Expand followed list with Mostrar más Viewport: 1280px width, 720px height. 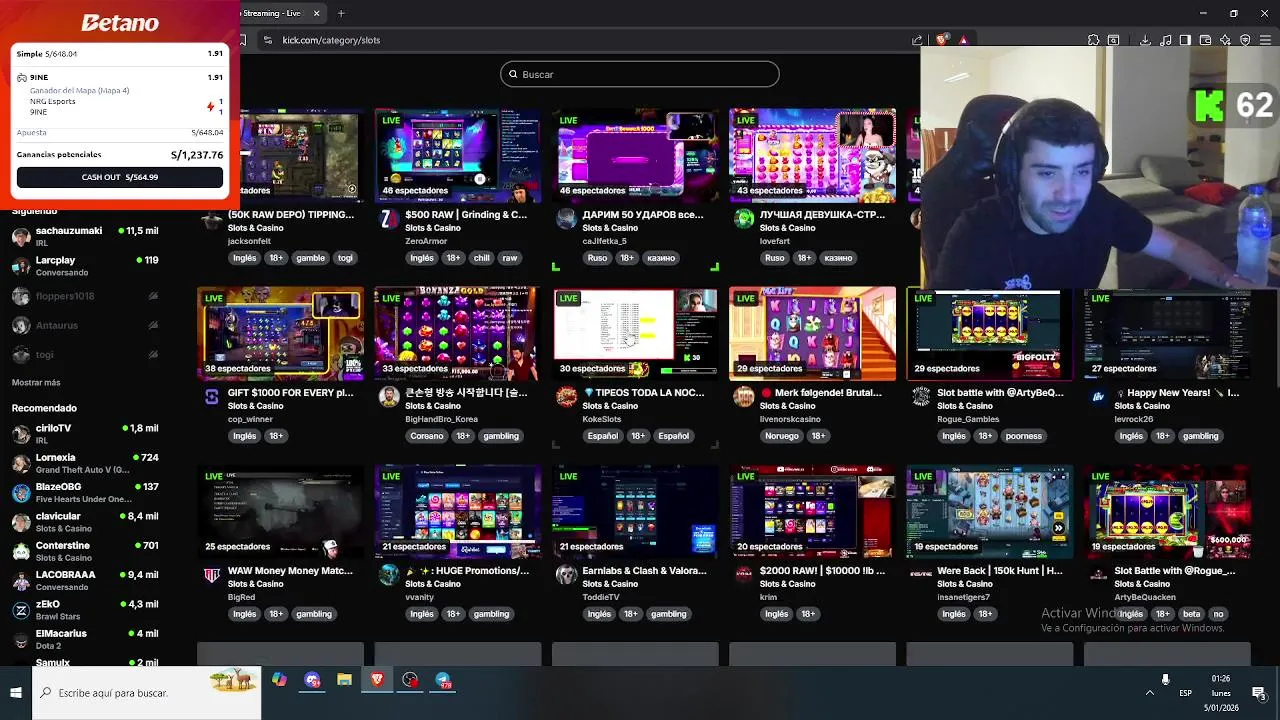(x=36, y=382)
